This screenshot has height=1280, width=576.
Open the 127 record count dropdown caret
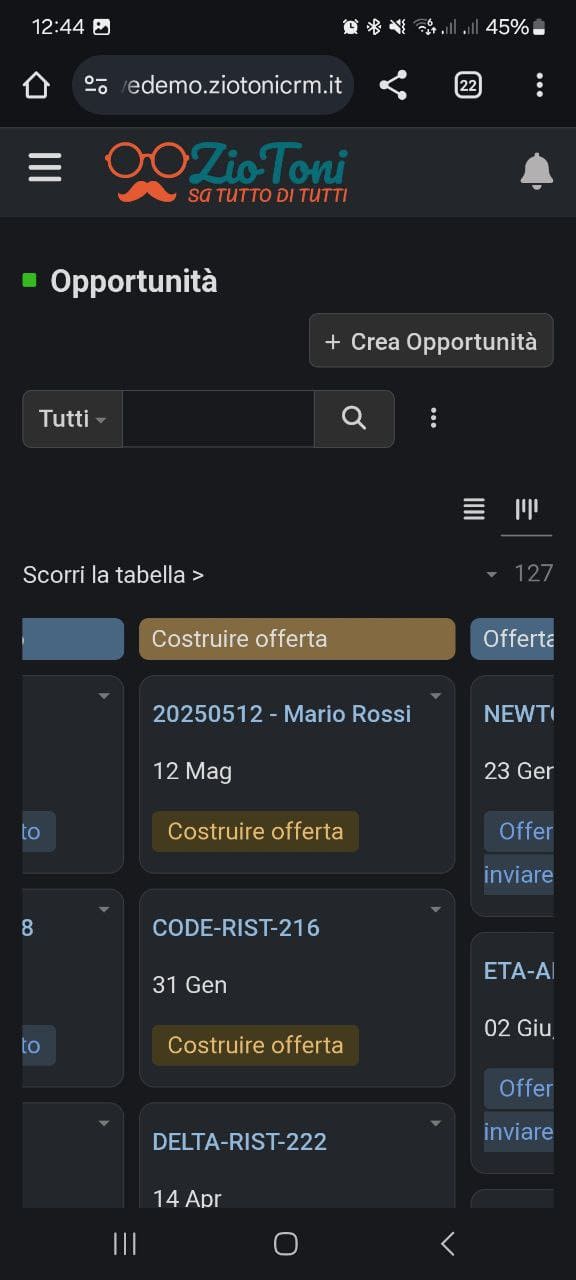pos(491,575)
